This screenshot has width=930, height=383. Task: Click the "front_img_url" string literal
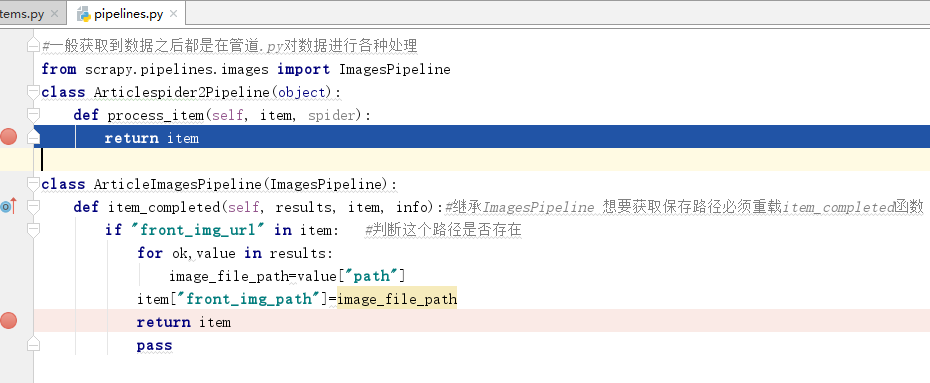pyautogui.click(x=199, y=230)
